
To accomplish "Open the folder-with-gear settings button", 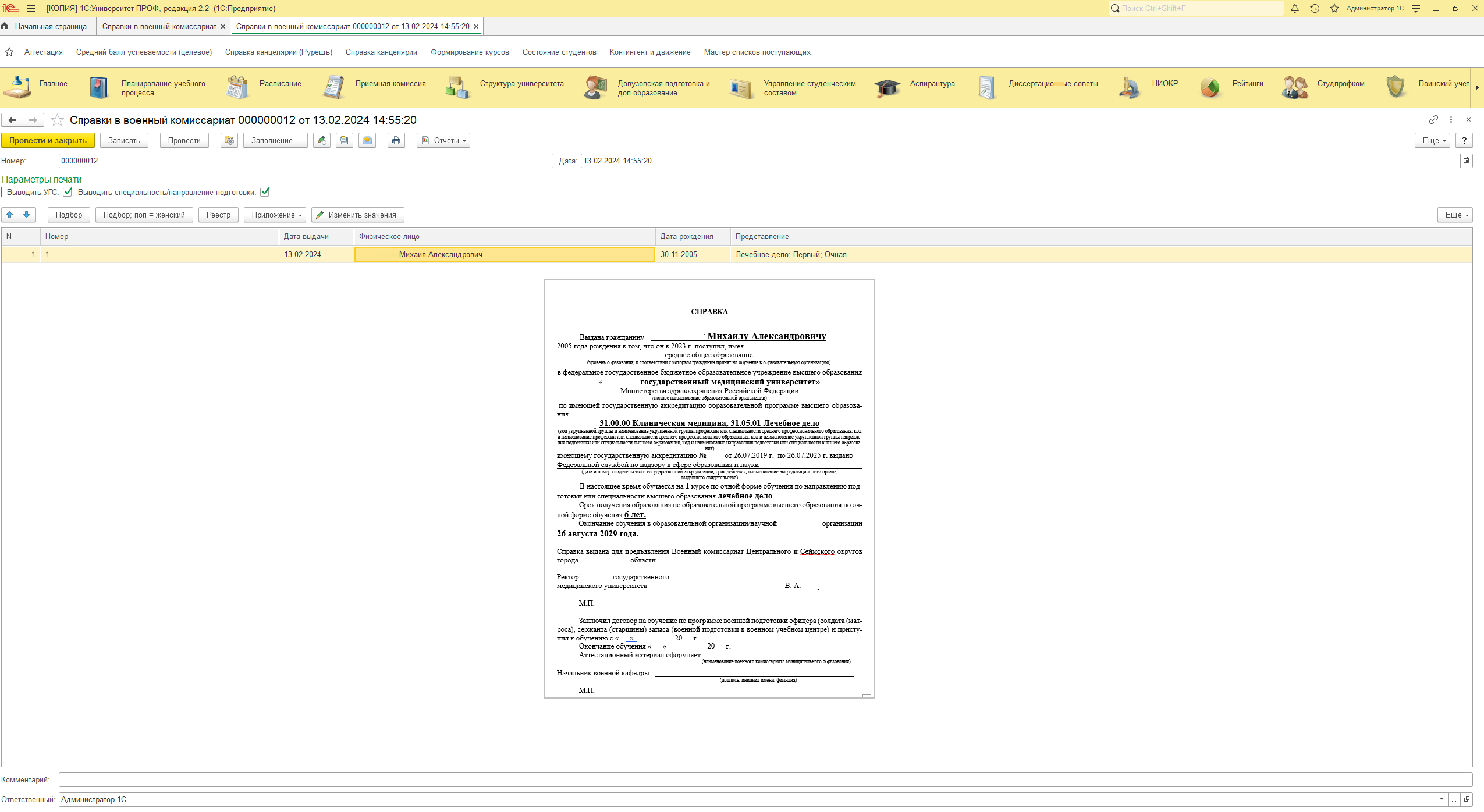I will pyautogui.click(x=229, y=140).
